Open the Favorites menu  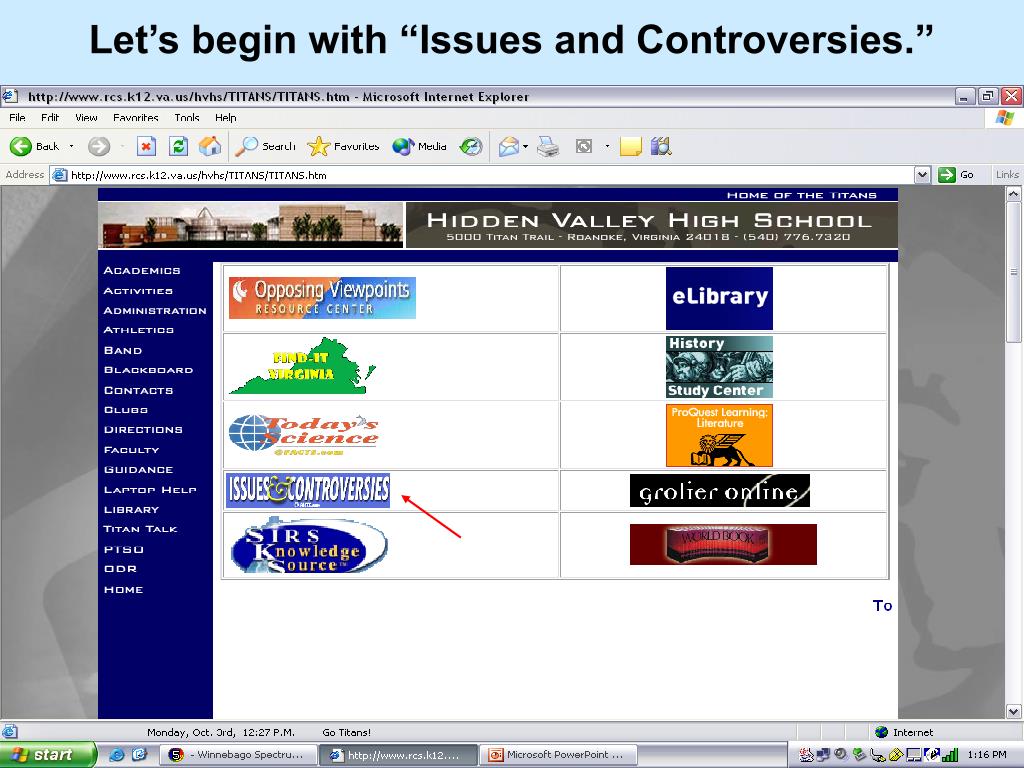point(136,118)
